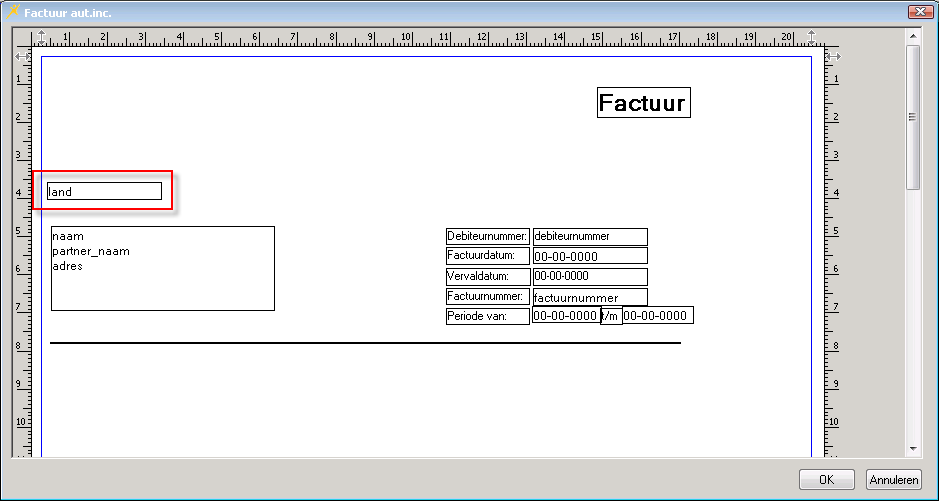The width and height of the screenshot is (939, 501).
Task: Click the application icon in title bar
Action: point(13,12)
